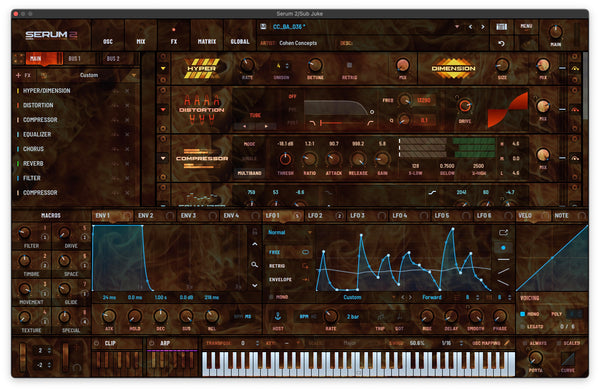The image size is (600, 391).
Task: Click the OSC mapping pencil icon
Action: pos(507,343)
